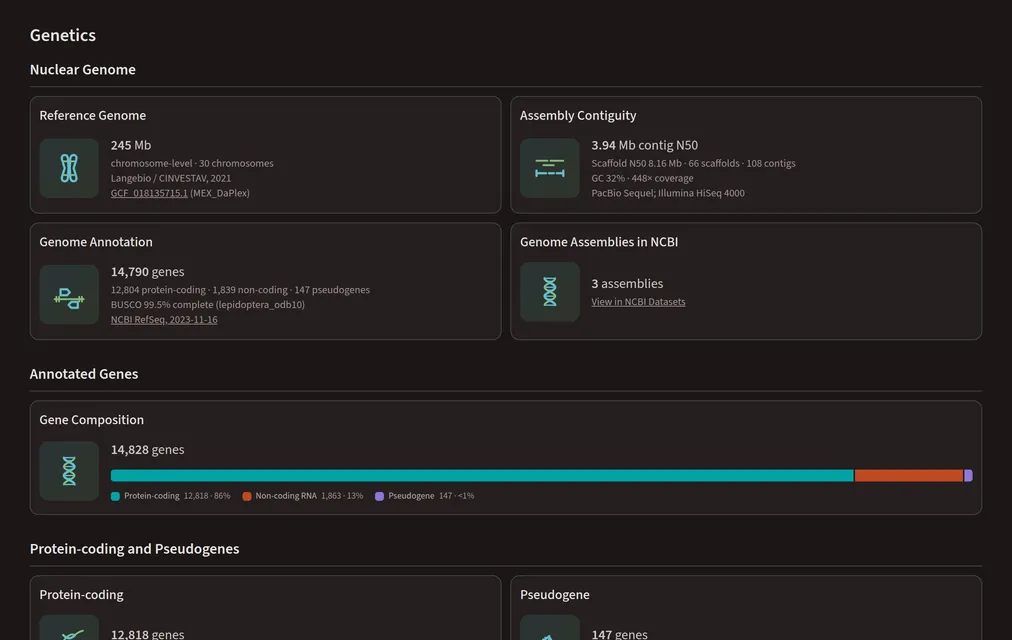
Task: Follow the View in NCBI Datasets link
Action: (638, 301)
